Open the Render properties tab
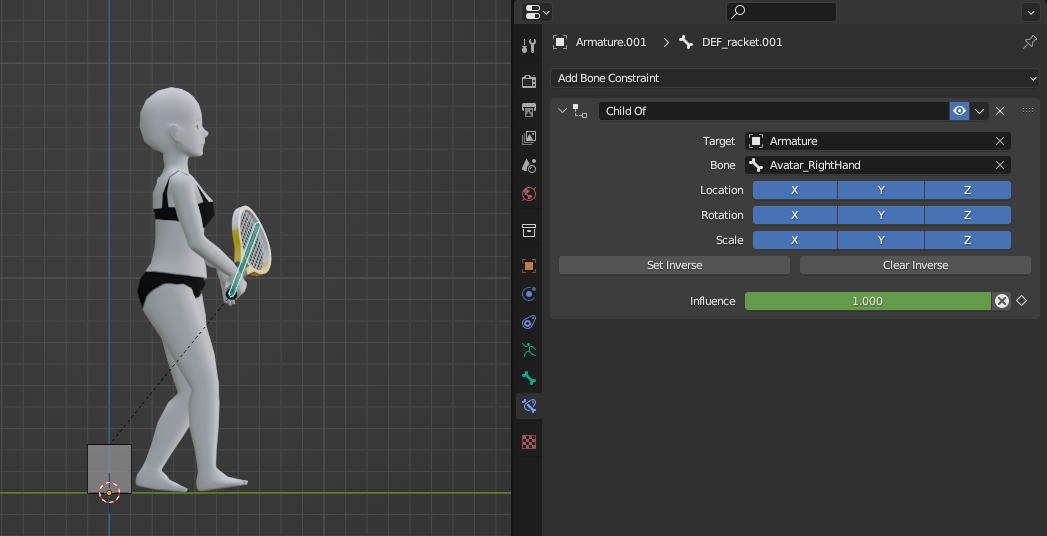The image size is (1047, 536). point(529,81)
